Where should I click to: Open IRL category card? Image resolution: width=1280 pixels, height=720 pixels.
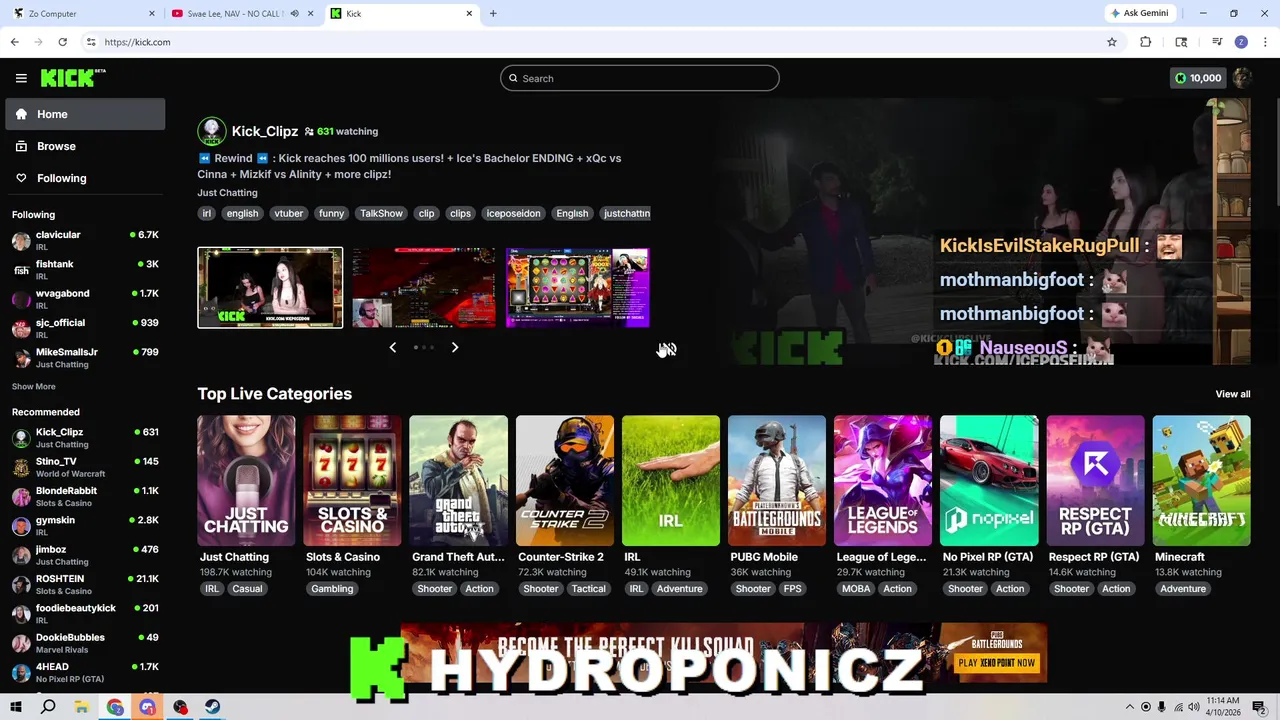tap(671, 481)
